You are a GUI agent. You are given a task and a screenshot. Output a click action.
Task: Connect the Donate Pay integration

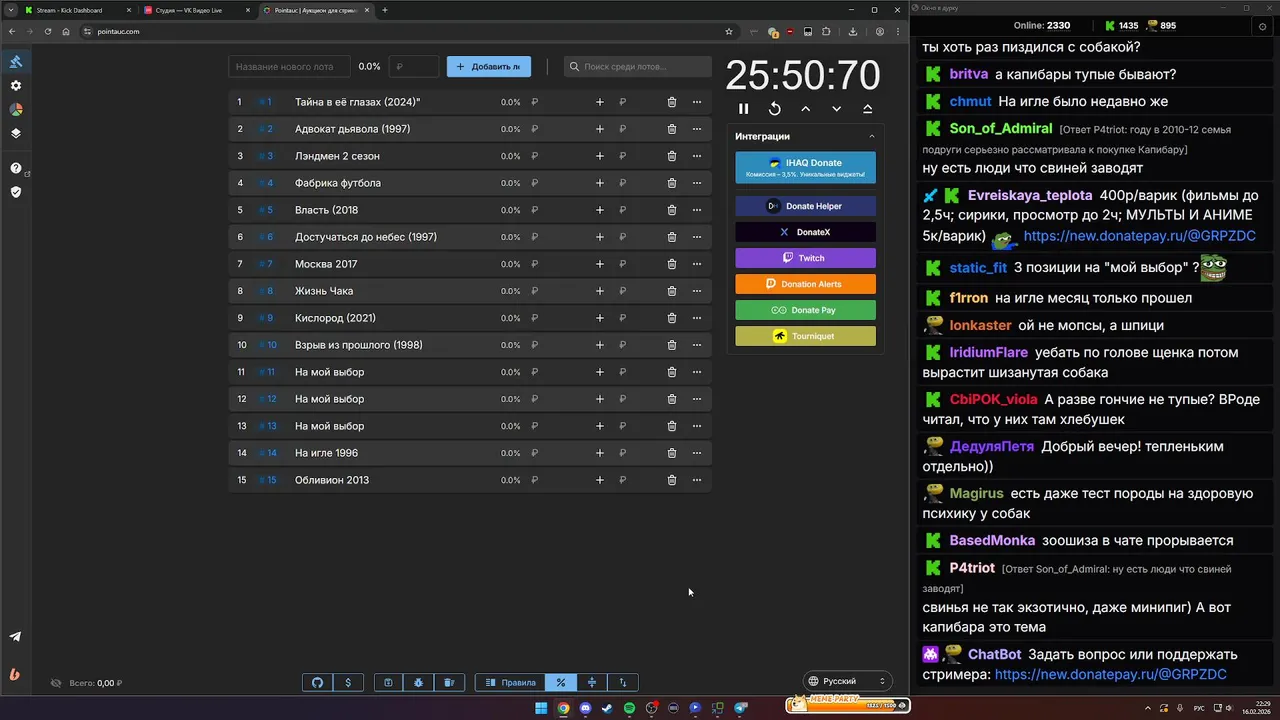tap(805, 310)
